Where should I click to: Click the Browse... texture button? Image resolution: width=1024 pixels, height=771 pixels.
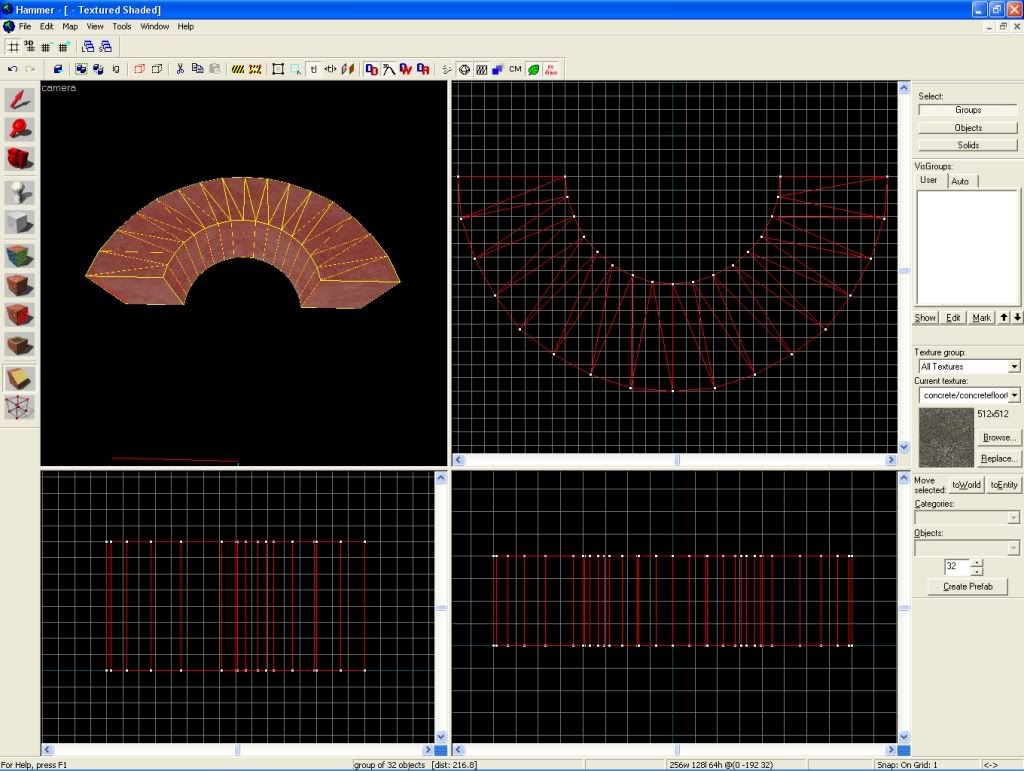click(998, 437)
